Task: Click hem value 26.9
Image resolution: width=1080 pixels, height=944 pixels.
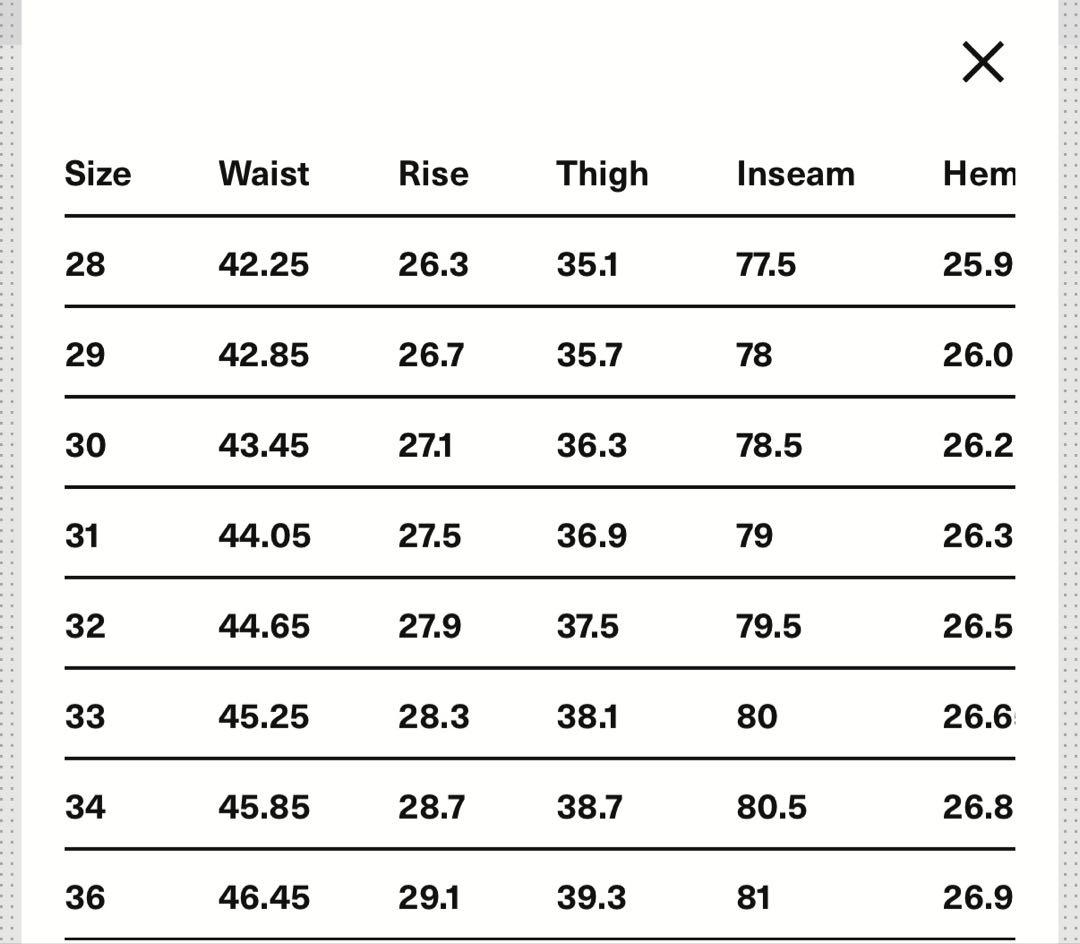Action: [977, 898]
